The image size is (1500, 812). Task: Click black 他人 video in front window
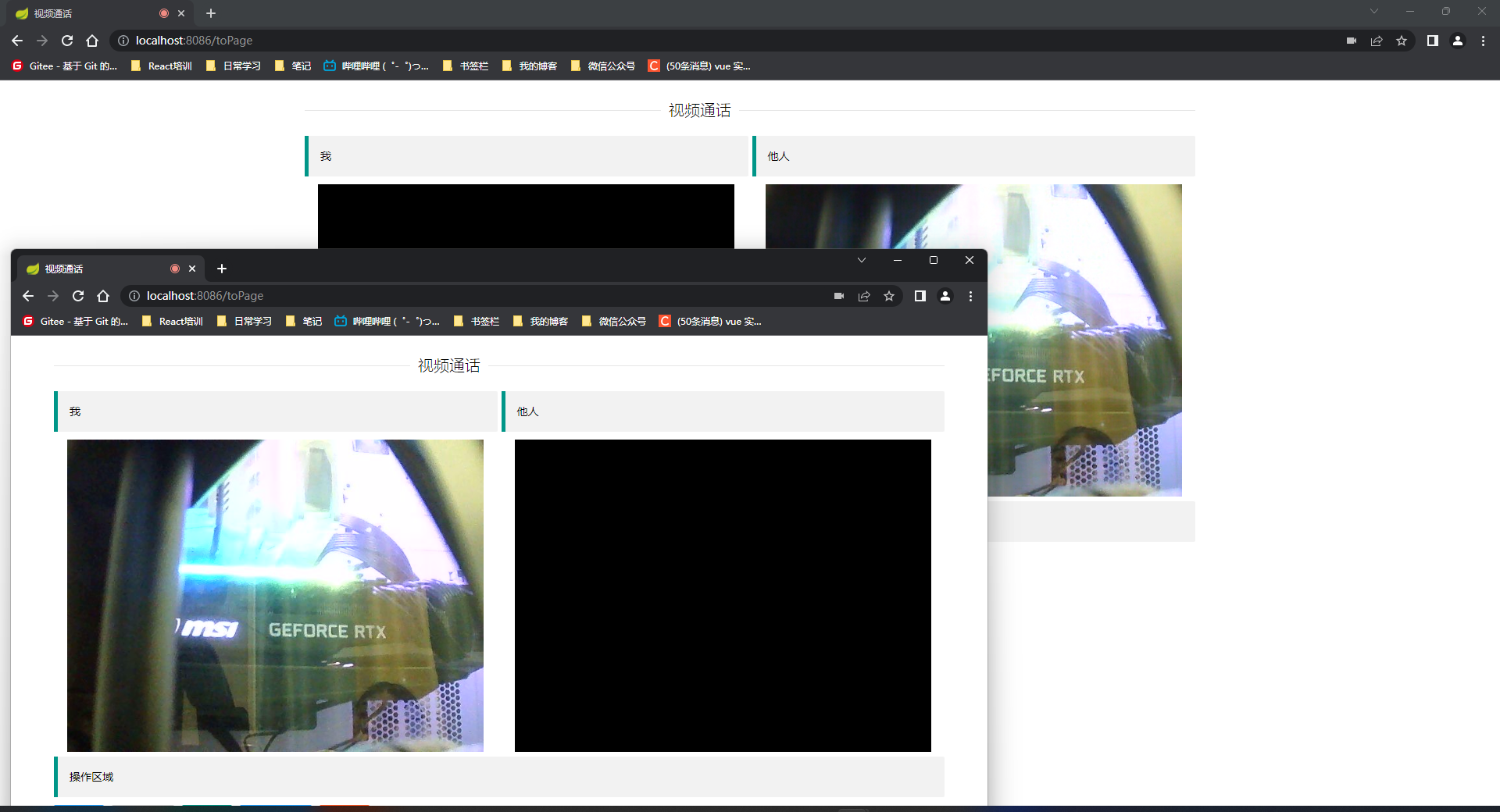point(723,596)
